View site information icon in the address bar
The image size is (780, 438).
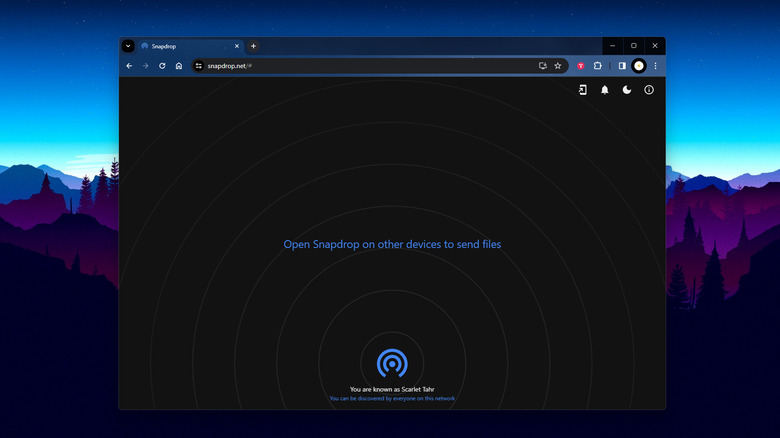coord(198,66)
